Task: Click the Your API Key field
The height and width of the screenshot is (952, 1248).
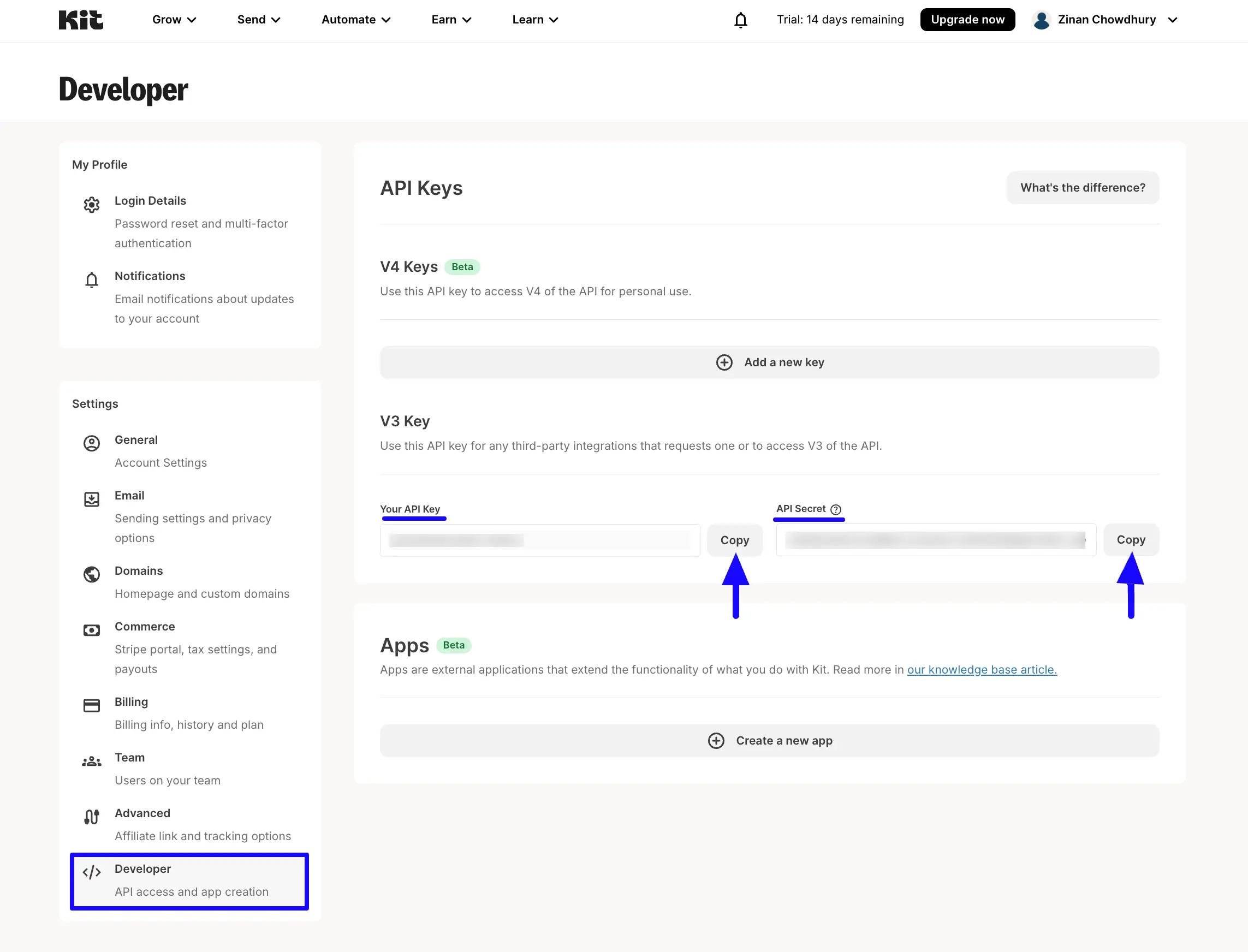Action: point(539,540)
